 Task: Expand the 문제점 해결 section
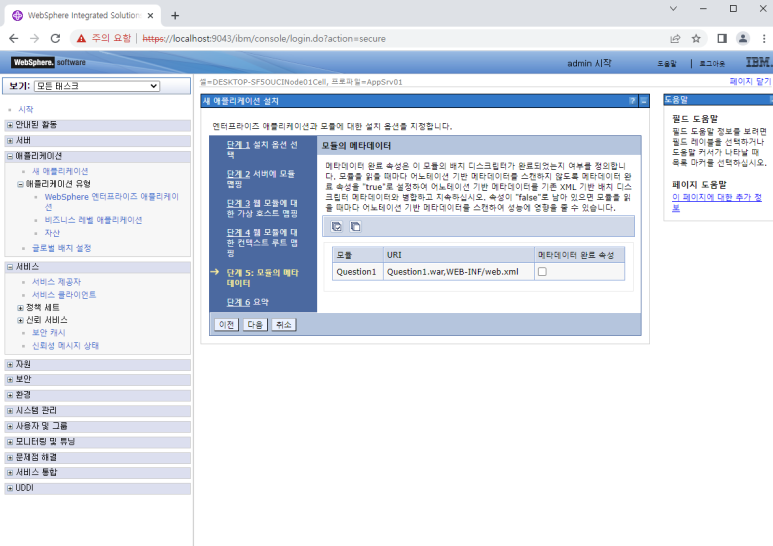pos(10,458)
